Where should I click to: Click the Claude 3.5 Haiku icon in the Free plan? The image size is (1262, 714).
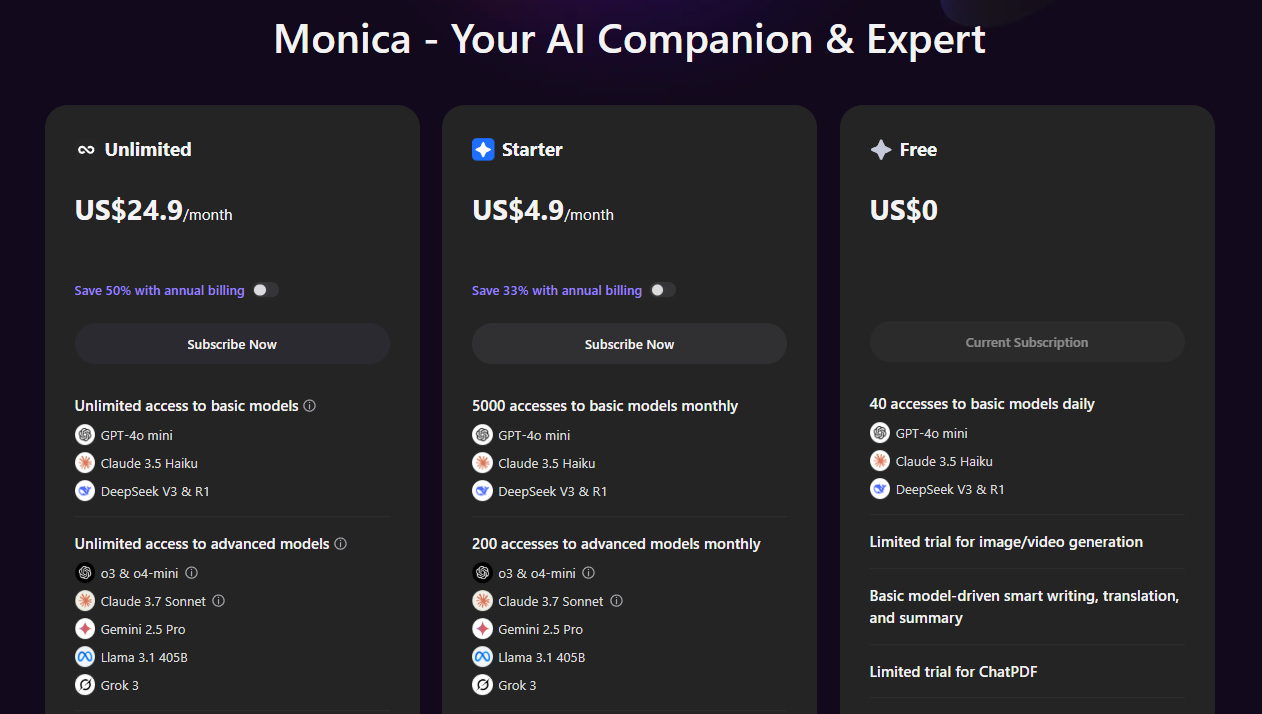coord(880,461)
